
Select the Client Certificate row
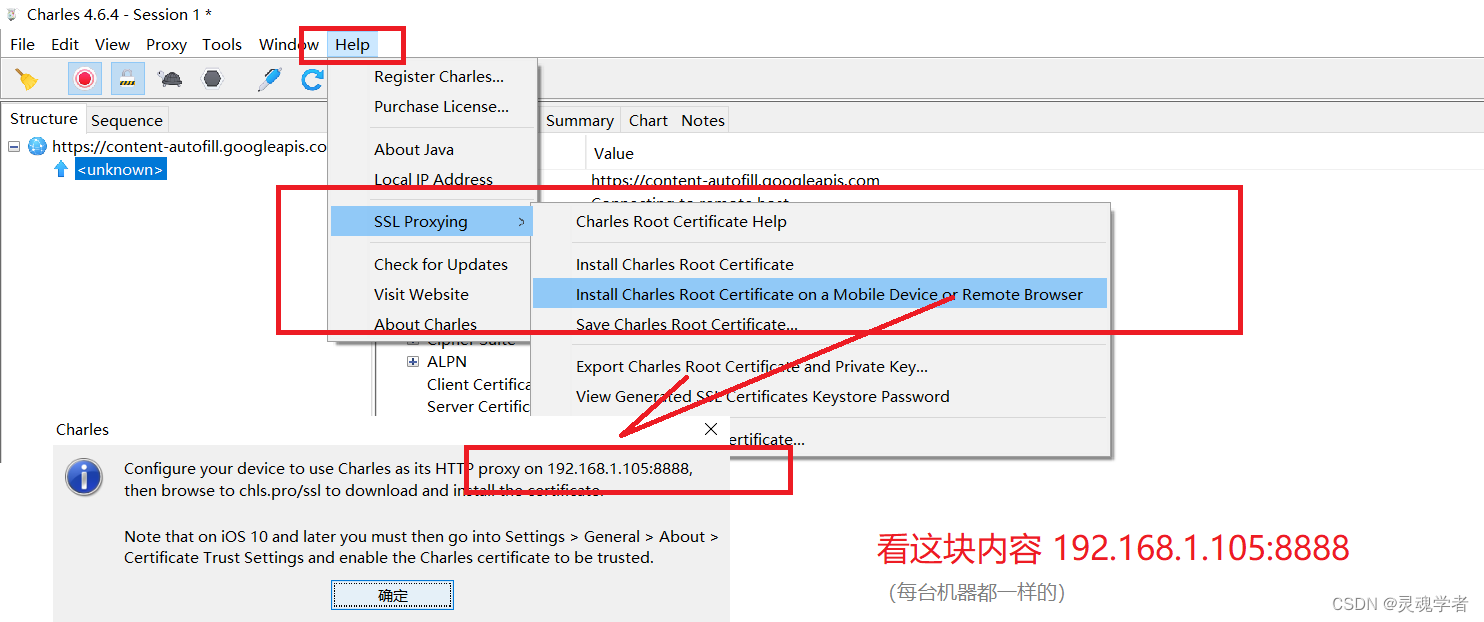click(x=479, y=385)
